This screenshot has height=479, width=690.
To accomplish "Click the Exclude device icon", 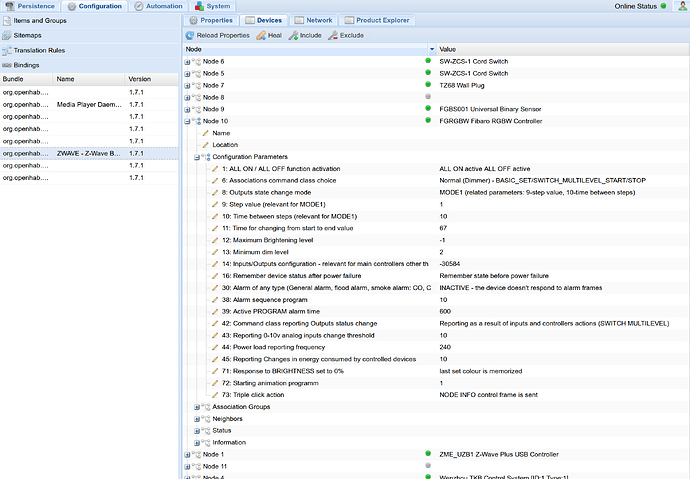I will coord(333,35).
